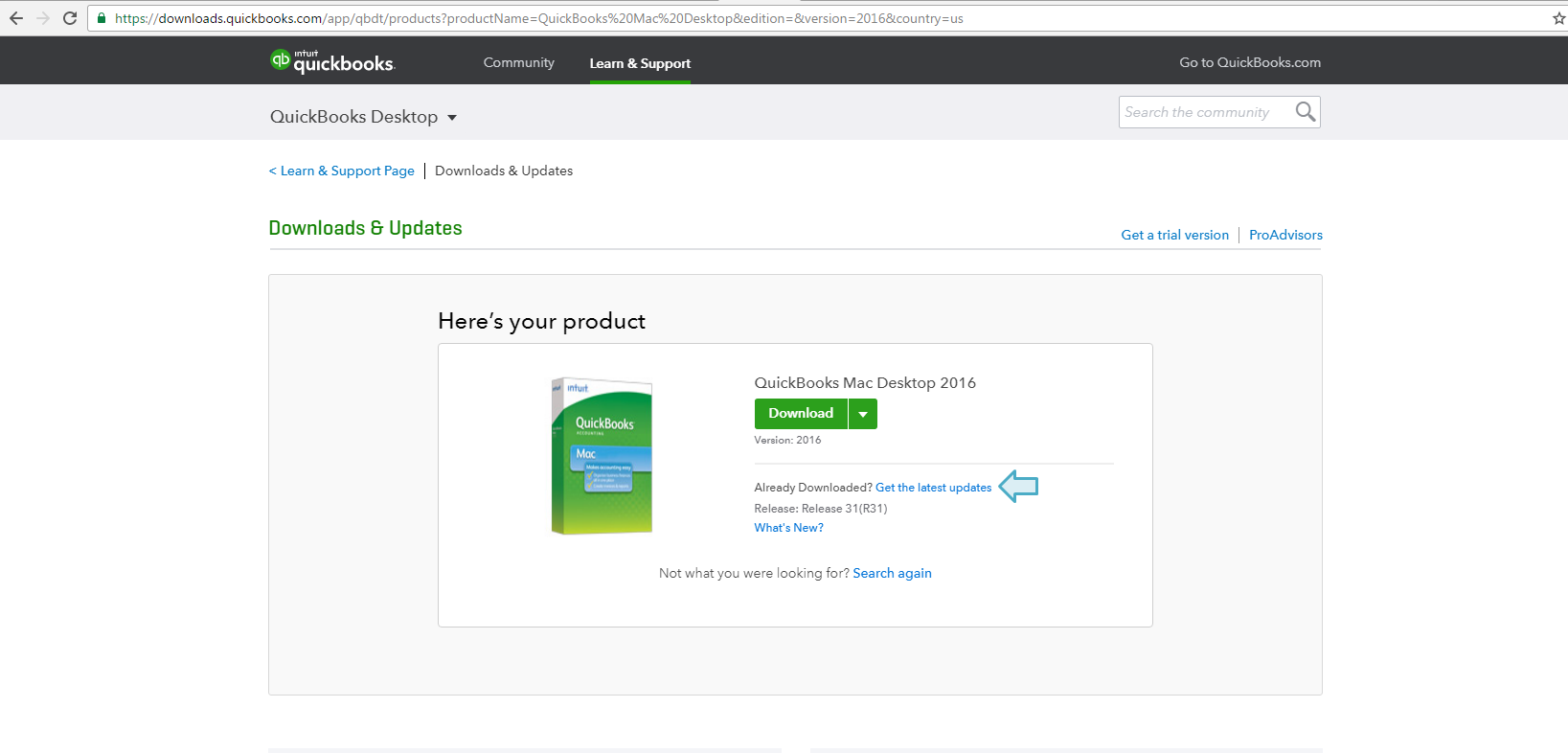The width and height of the screenshot is (1568, 753).
Task: Click the search magnifier icon
Action: click(1305, 112)
